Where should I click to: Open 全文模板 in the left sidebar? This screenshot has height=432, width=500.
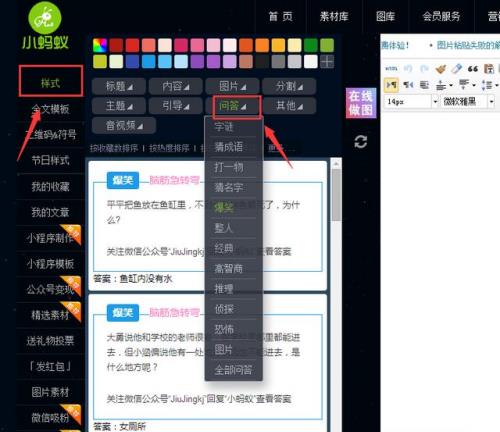tap(50, 109)
